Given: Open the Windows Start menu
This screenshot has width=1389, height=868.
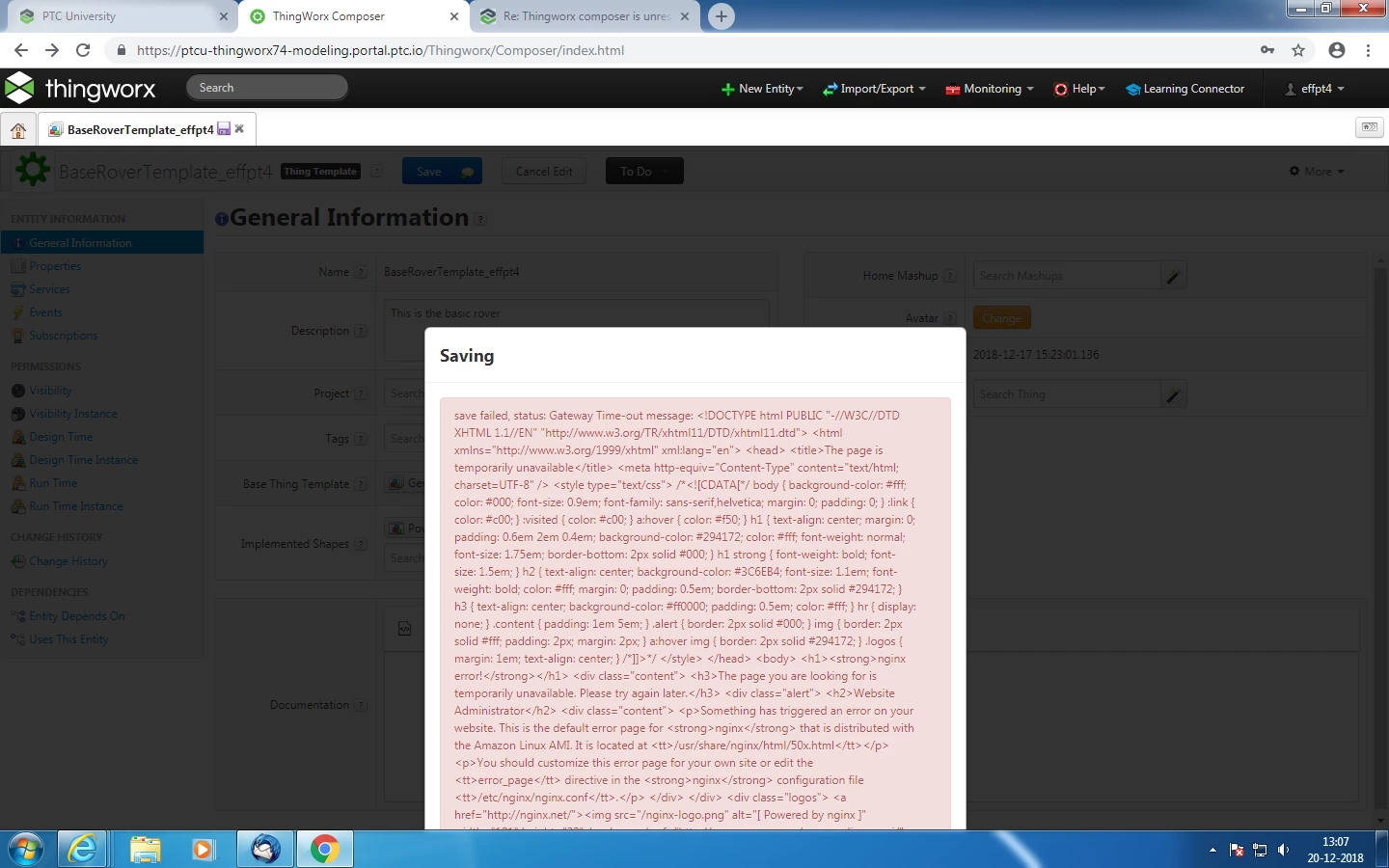Looking at the screenshot, I should [25, 850].
